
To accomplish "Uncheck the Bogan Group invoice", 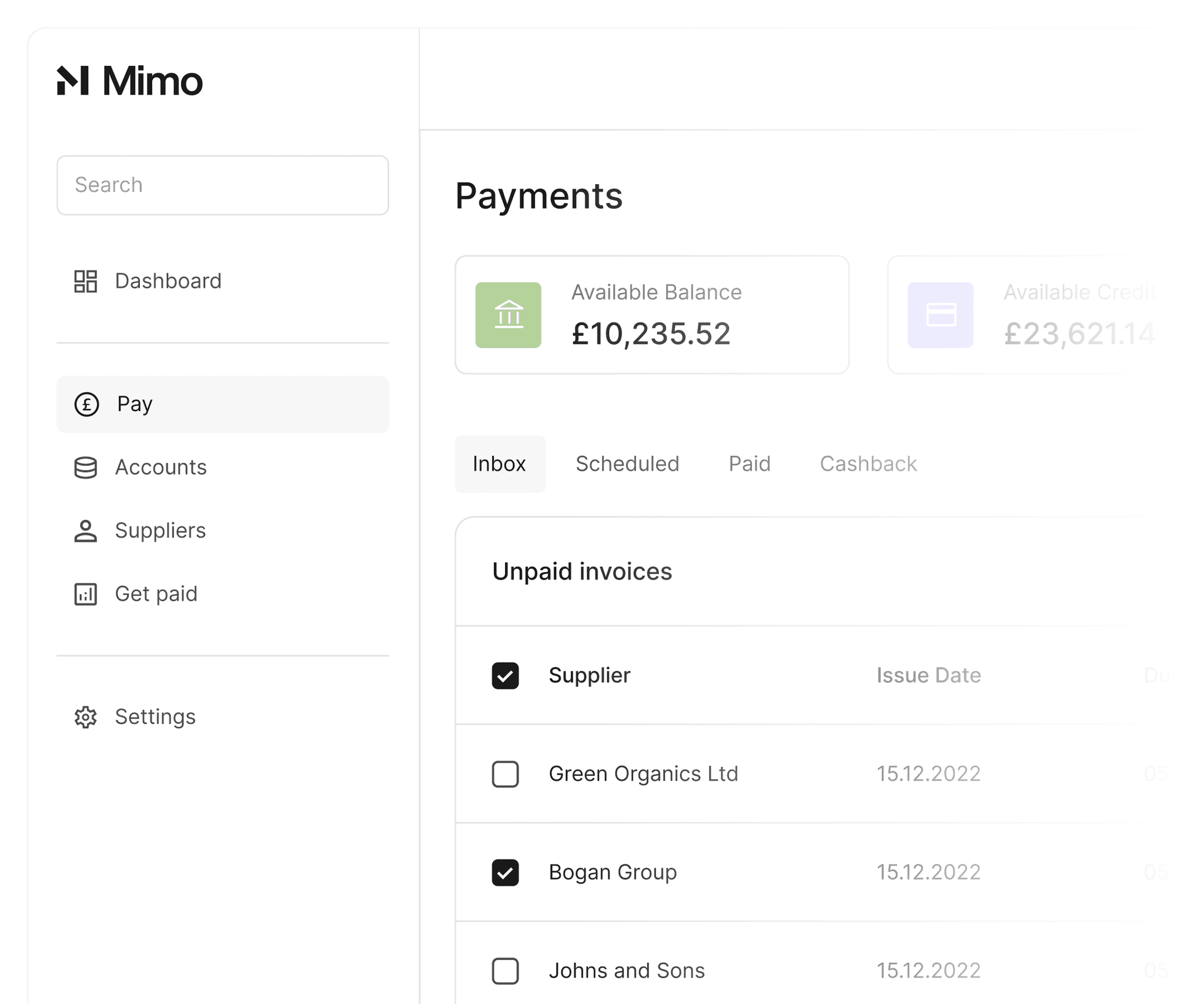I will pos(506,873).
